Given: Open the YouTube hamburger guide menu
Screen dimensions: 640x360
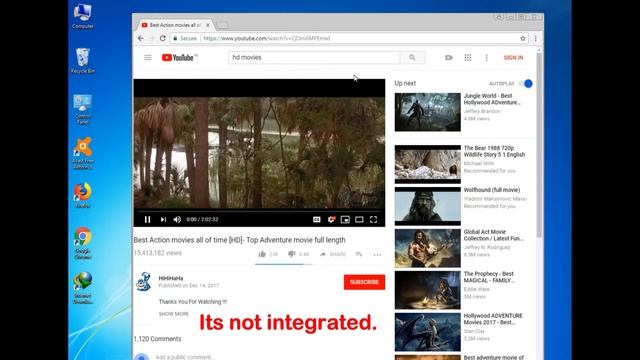Looking at the screenshot, I should coord(148,58).
